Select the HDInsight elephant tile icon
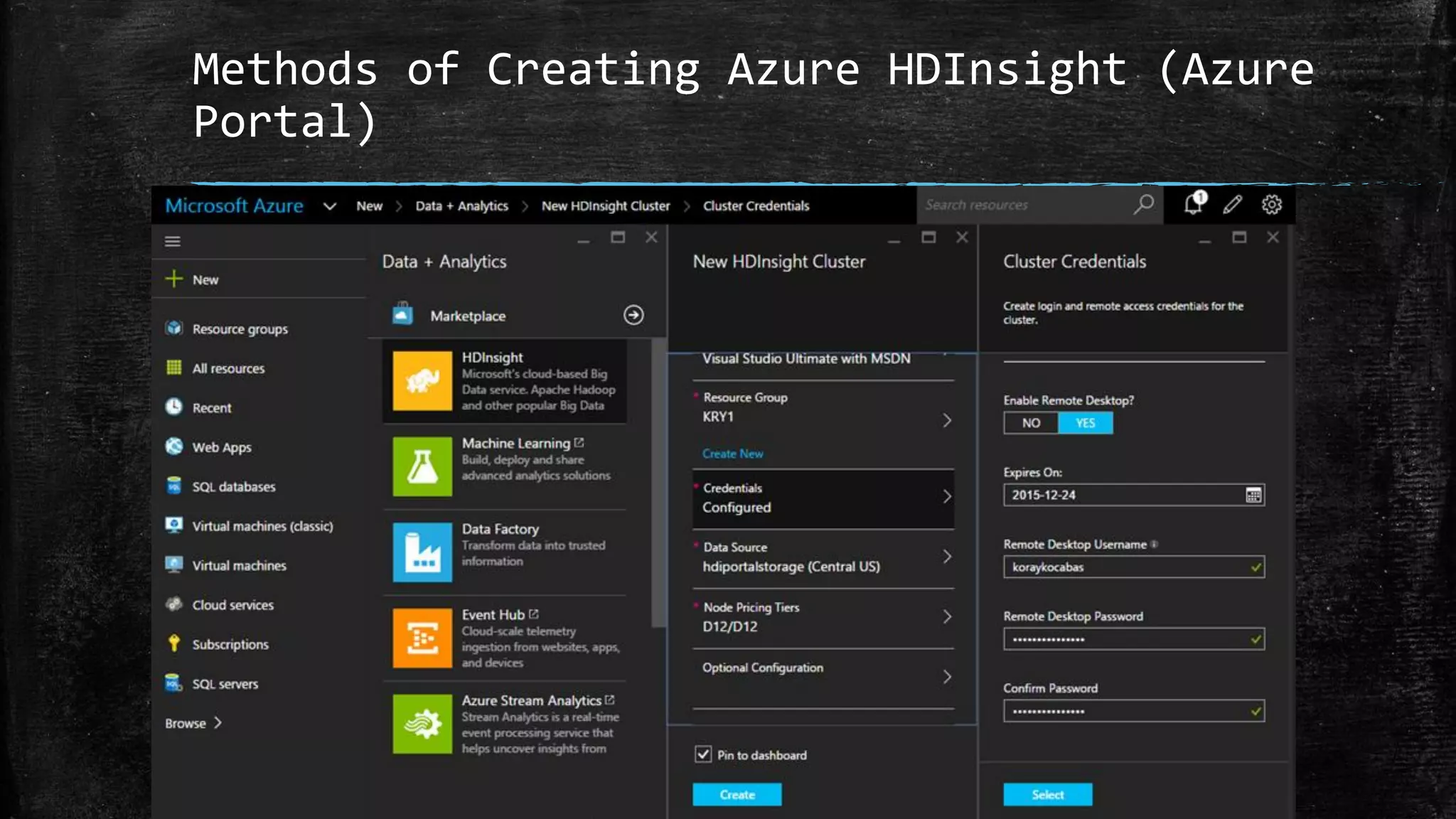 422,380
